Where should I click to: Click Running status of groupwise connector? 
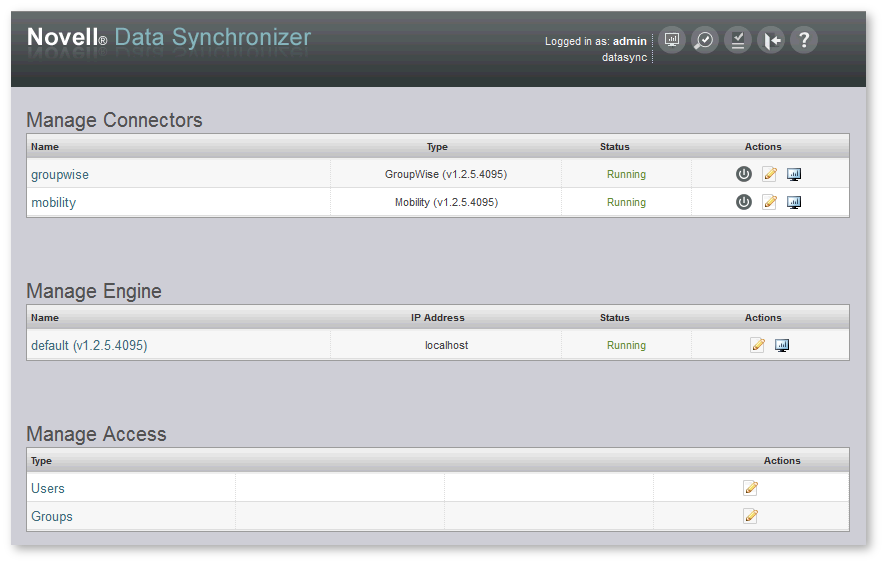[x=626, y=174]
